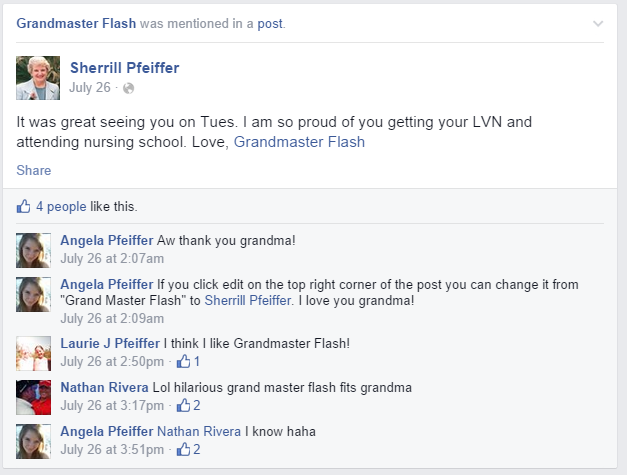Open the post options chevron dropdown

[598, 22]
